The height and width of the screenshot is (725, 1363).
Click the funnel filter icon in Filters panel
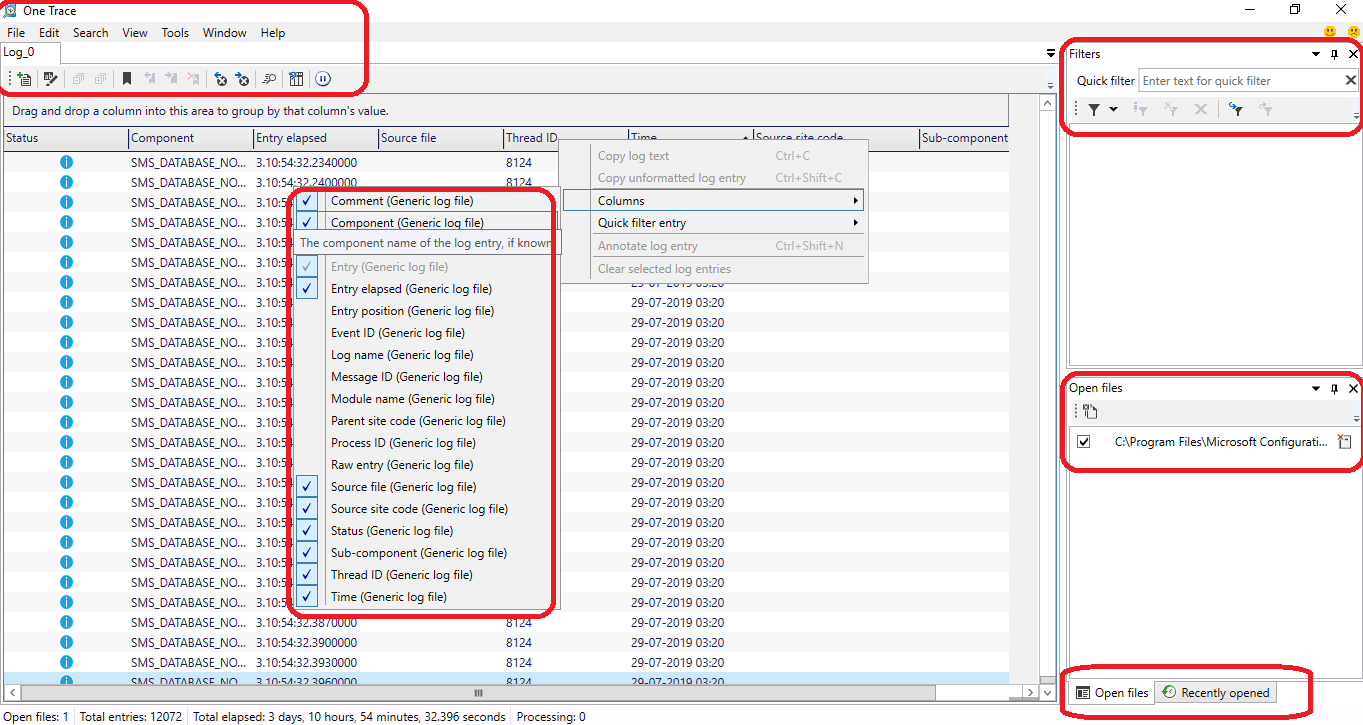1094,109
